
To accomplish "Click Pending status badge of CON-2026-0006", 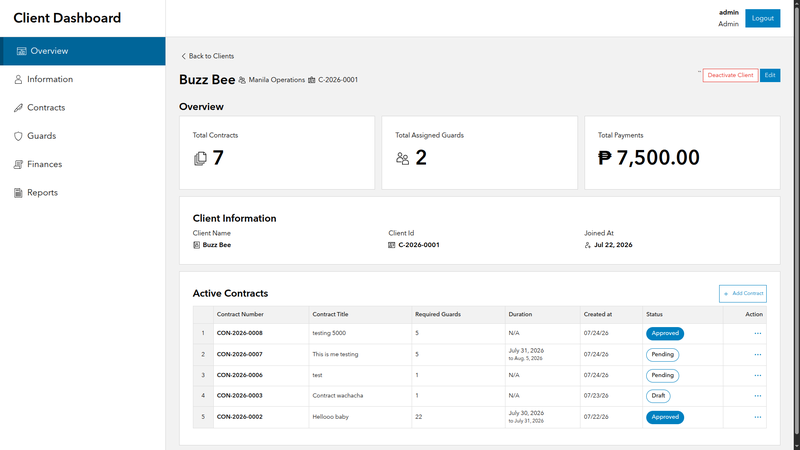I will (x=662, y=376).
